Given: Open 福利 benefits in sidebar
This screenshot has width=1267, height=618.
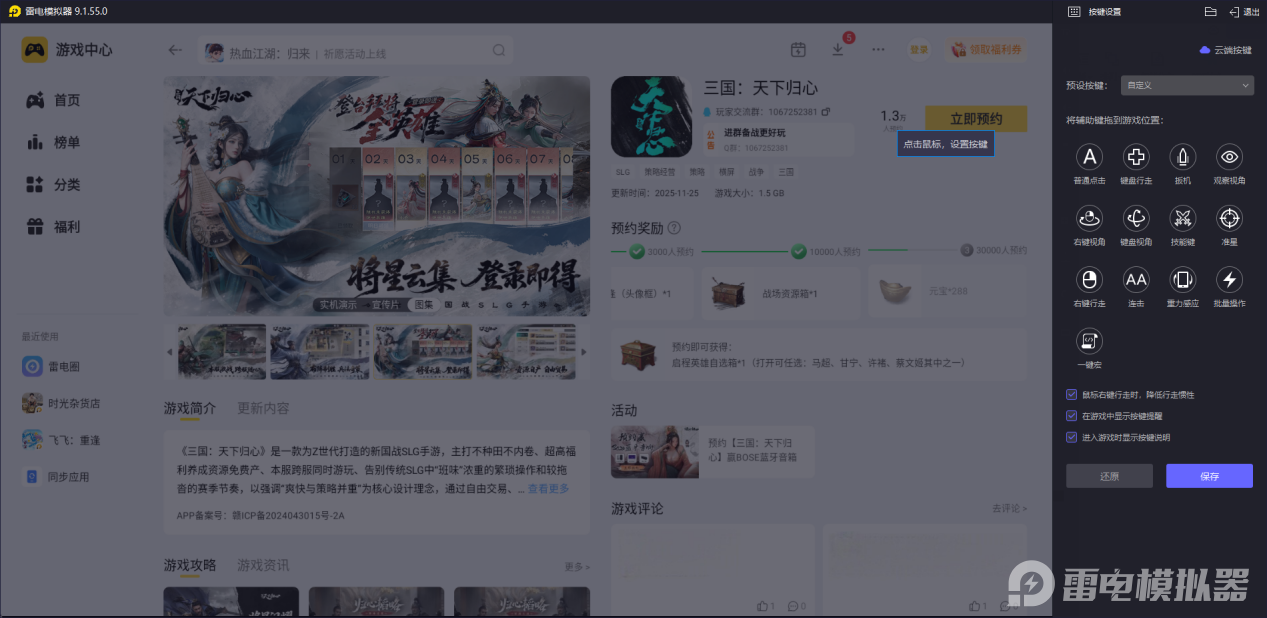Looking at the screenshot, I should (x=55, y=227).
